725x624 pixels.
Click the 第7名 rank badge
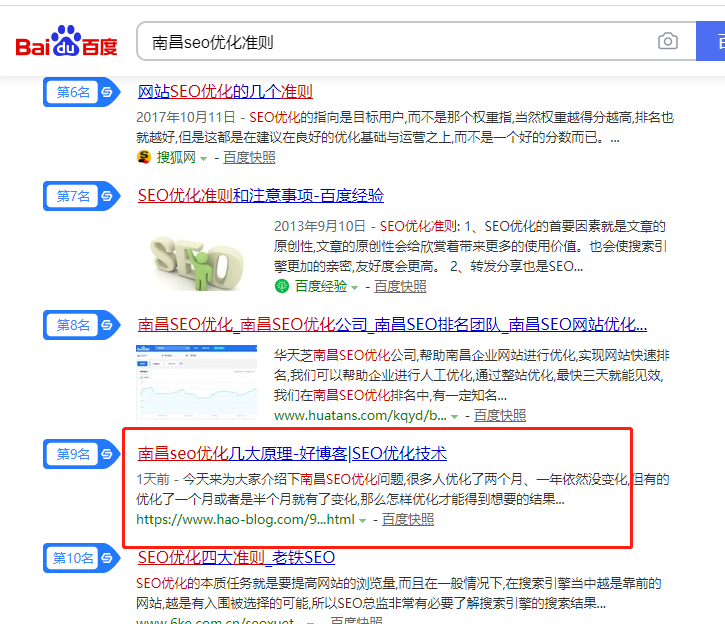click(81, 196)
